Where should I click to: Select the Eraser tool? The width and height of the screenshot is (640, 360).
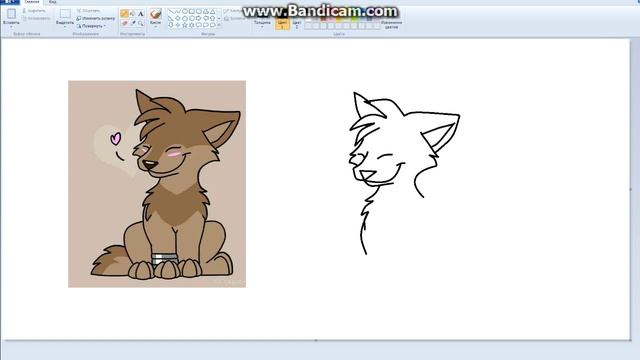[x=124, y=23]
